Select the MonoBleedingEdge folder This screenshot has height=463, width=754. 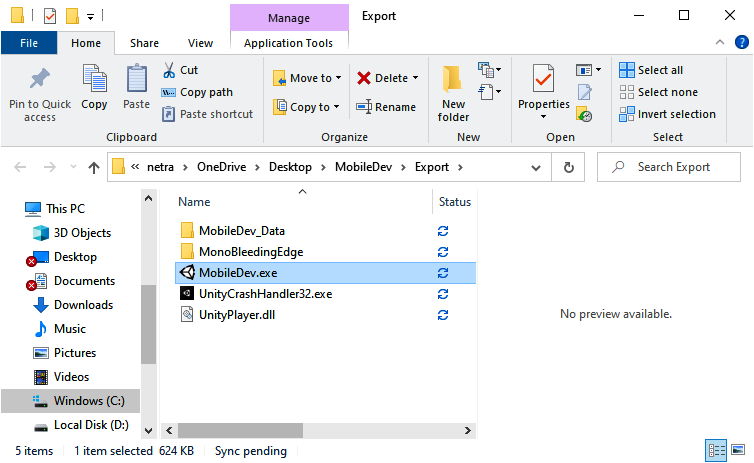pyautogui.click(x=251, y=252)
